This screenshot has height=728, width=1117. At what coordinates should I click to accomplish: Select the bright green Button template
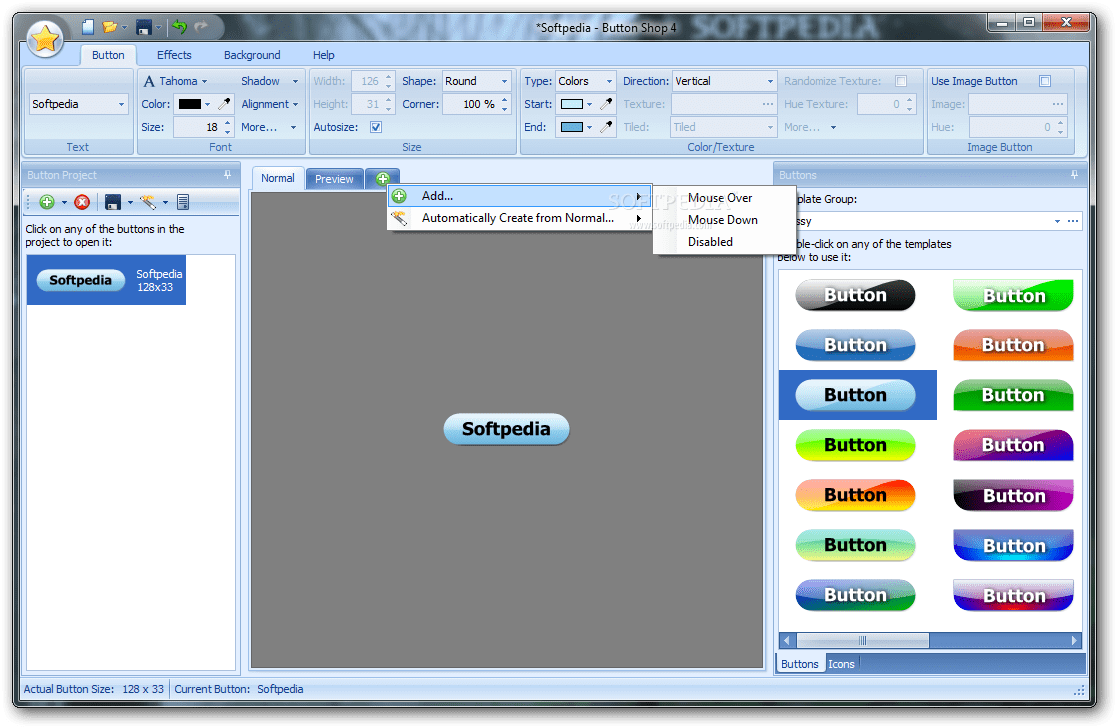pyautogui.click(x=1013, y=295)
